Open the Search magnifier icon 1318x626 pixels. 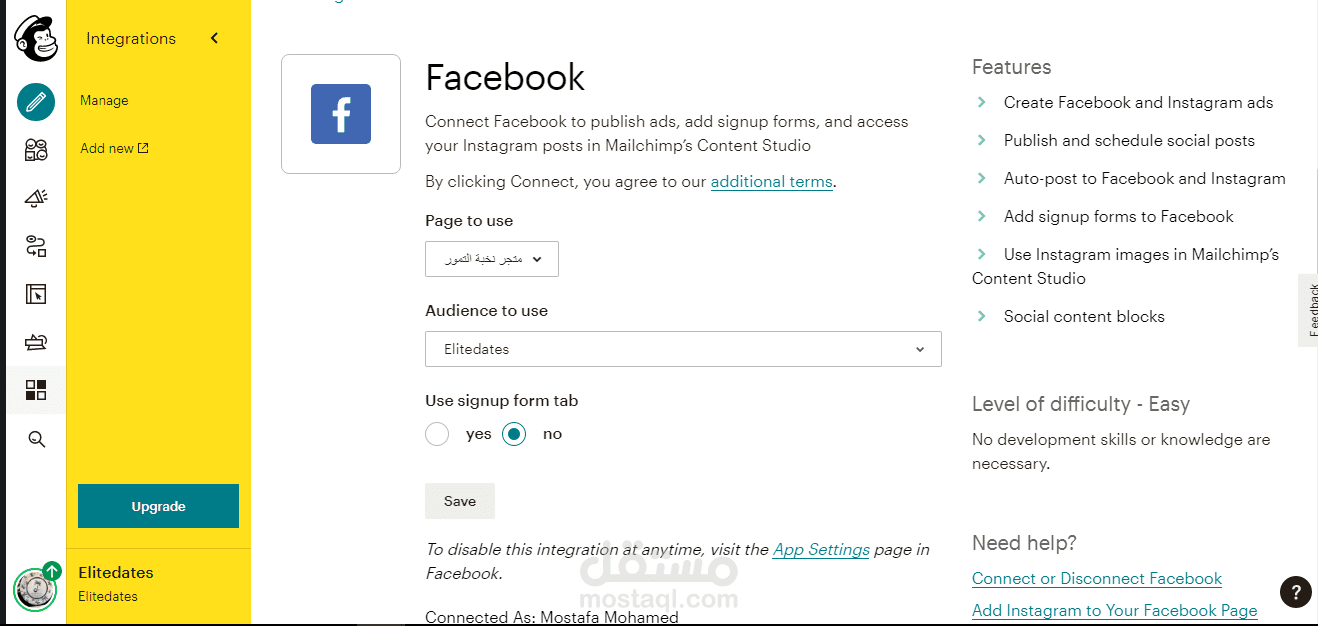click(37, 439)
